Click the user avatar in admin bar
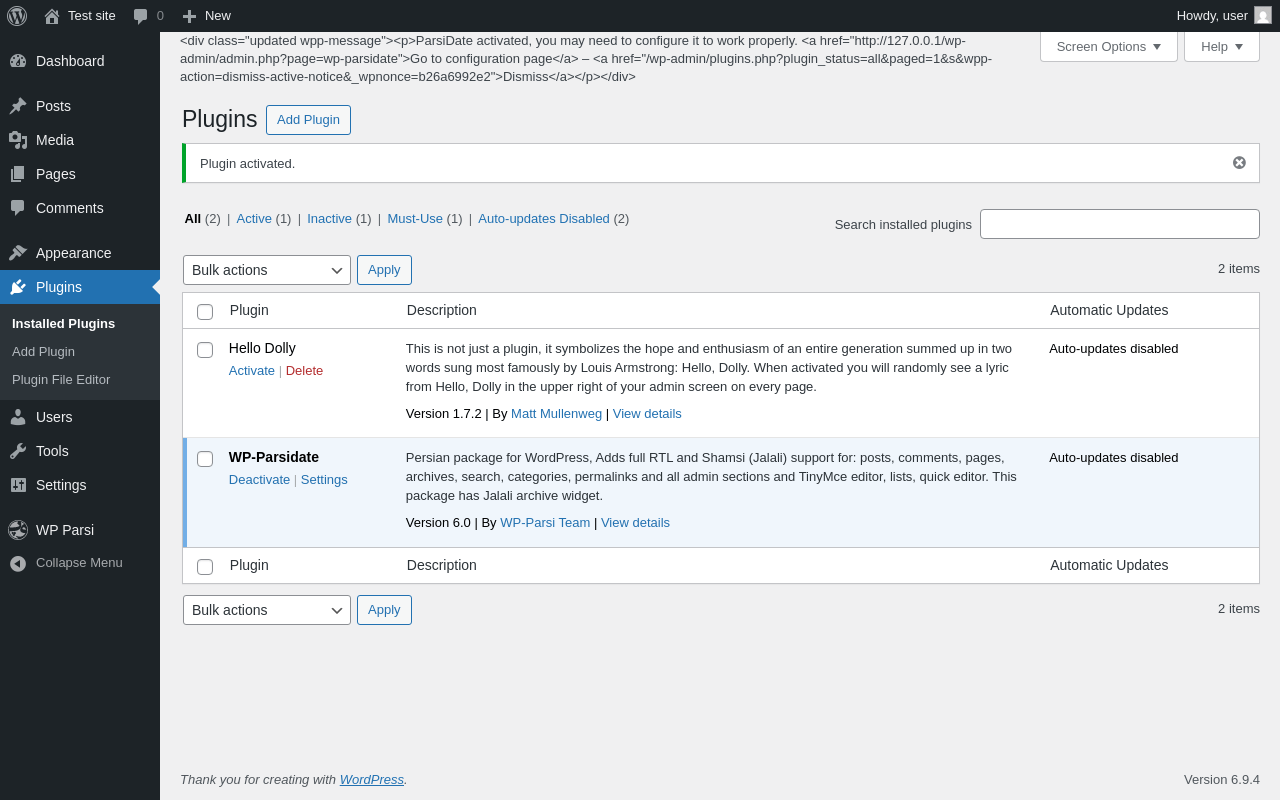 pyautogui.click(x=1263, y=15)
